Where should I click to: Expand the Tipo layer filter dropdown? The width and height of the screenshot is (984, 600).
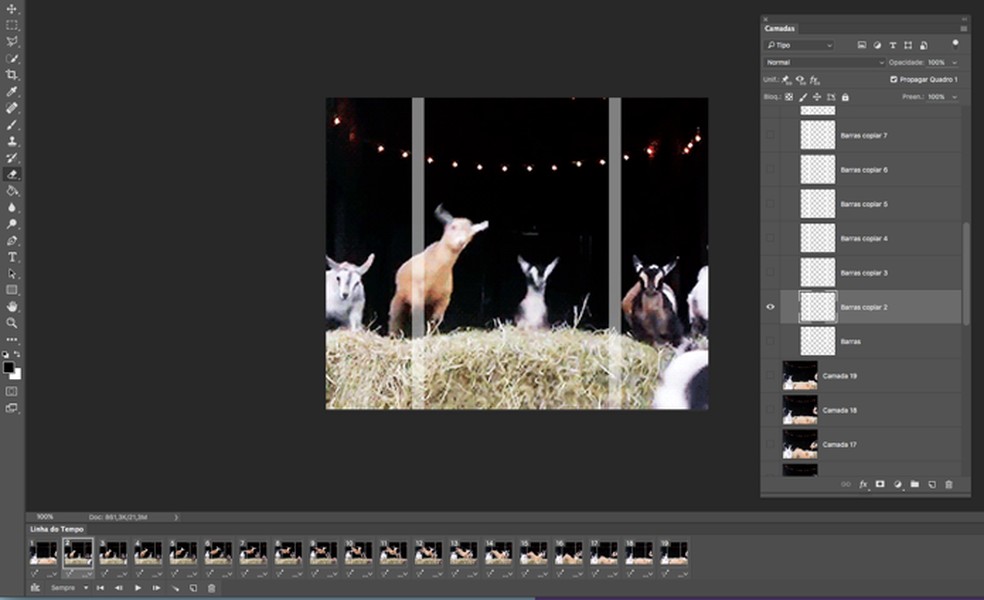(x=799, y=45)
